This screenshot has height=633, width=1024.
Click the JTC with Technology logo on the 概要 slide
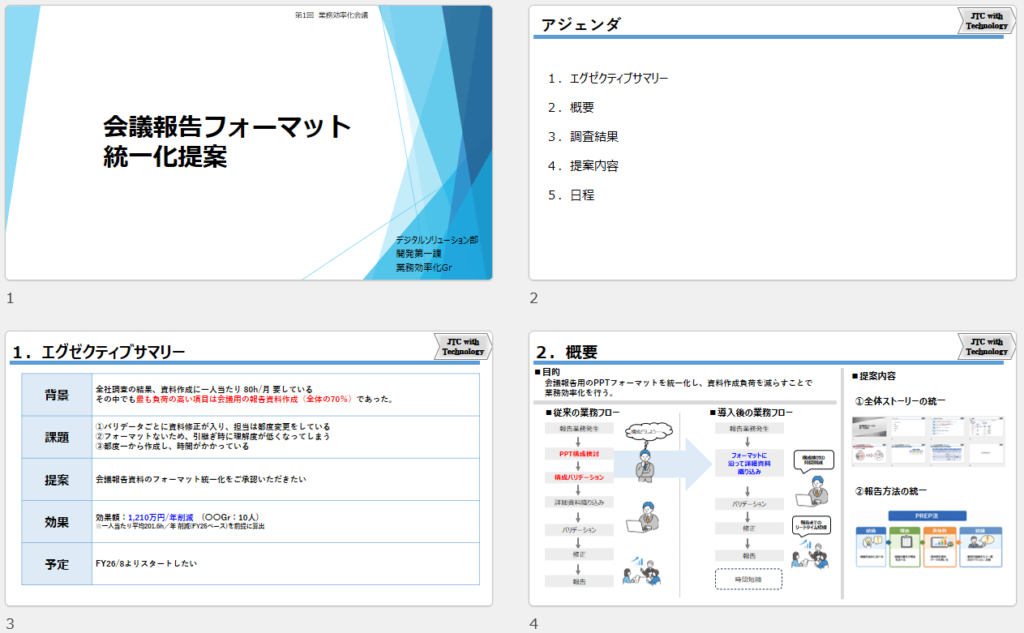click(987, 347)
